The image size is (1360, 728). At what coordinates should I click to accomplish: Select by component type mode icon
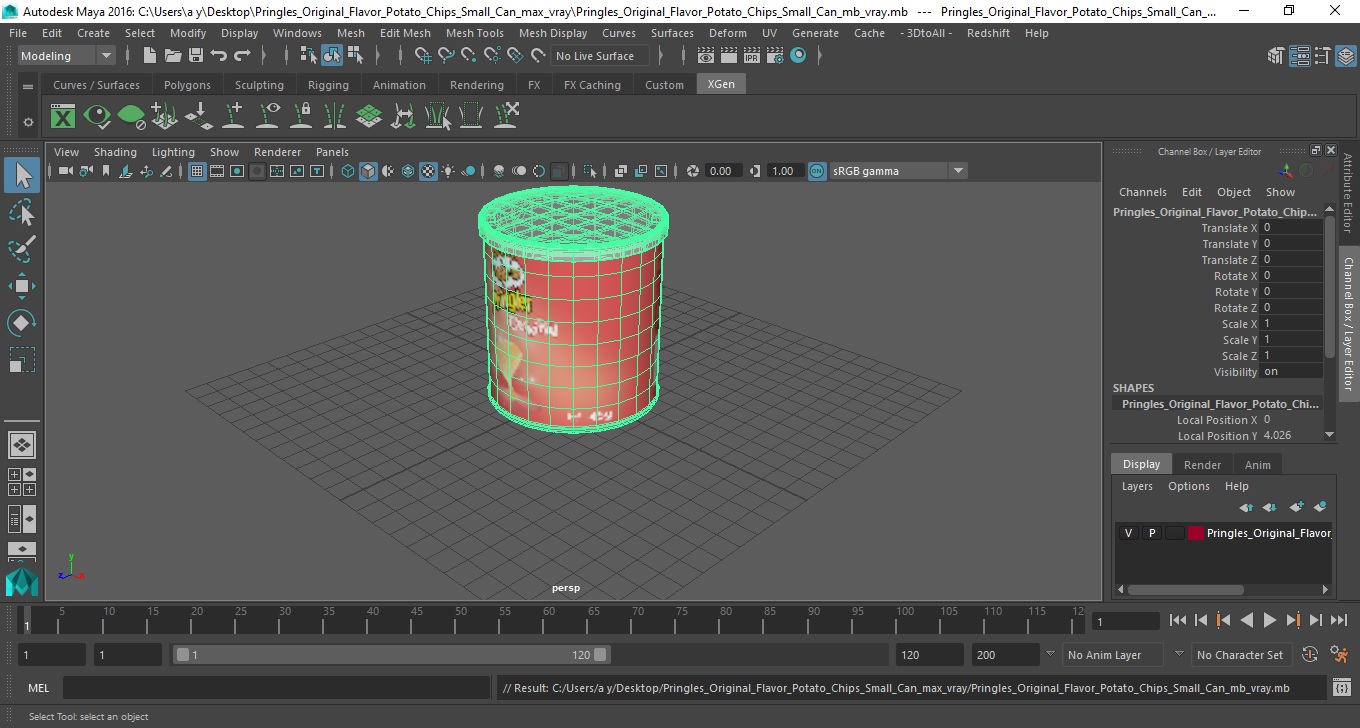pos(355,56)
